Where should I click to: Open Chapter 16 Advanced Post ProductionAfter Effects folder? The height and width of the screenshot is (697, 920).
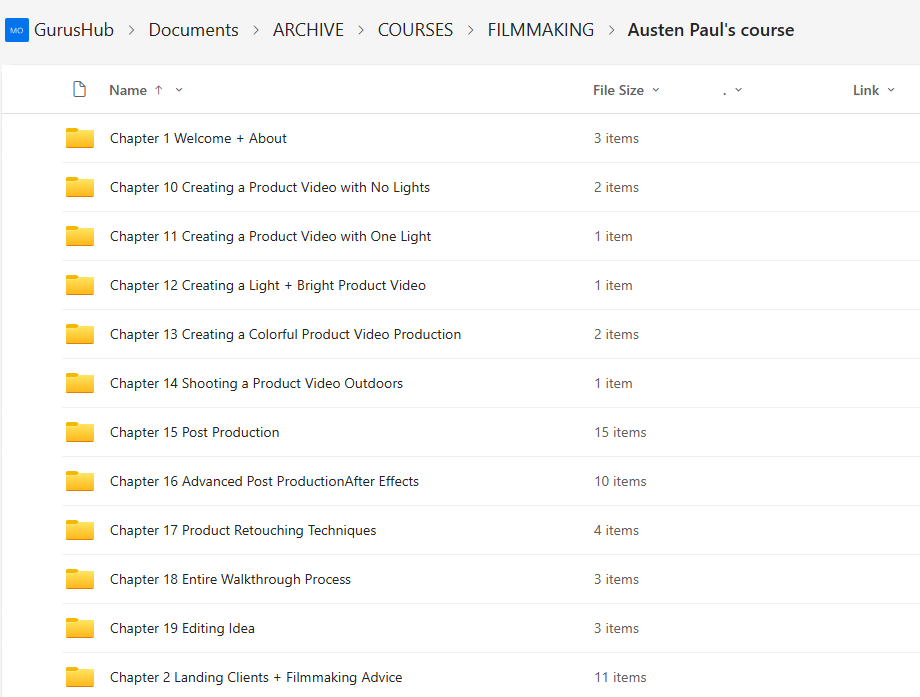[264, 481]
